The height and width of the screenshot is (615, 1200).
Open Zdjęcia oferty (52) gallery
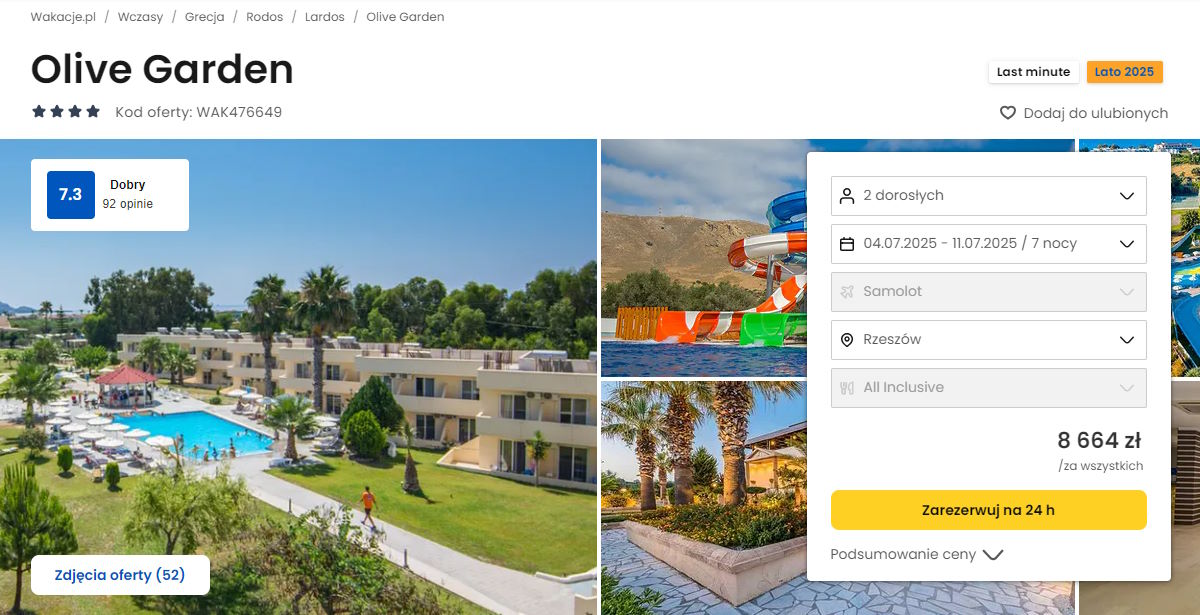click(x=120, y=575)
